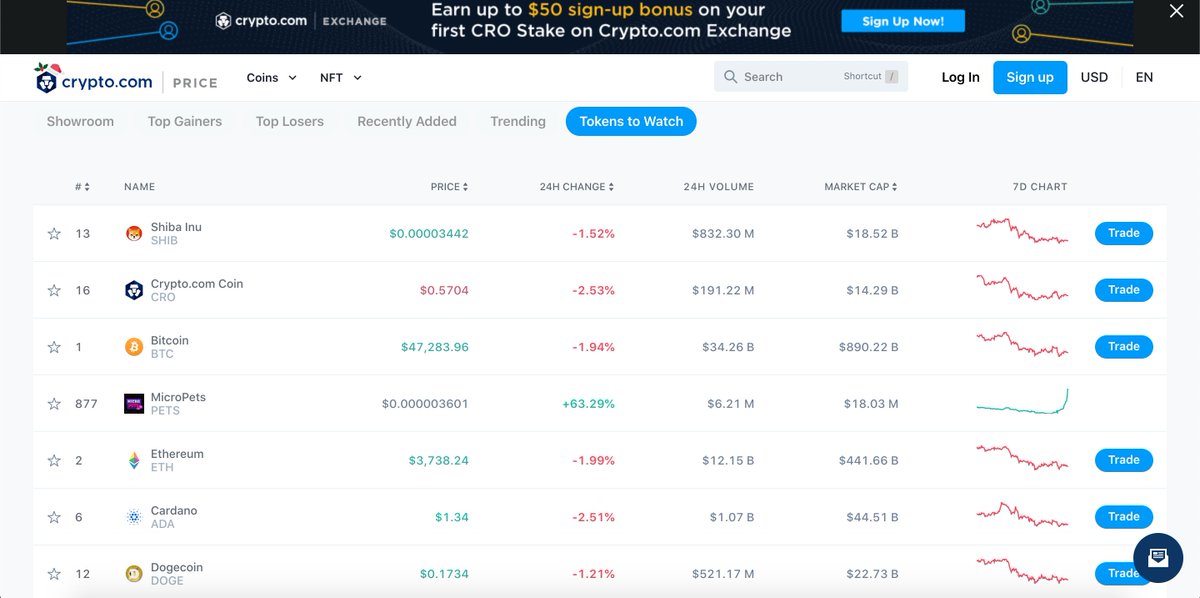
Task: Click the slash shortcut key badge
Action: tap(891, 77)
